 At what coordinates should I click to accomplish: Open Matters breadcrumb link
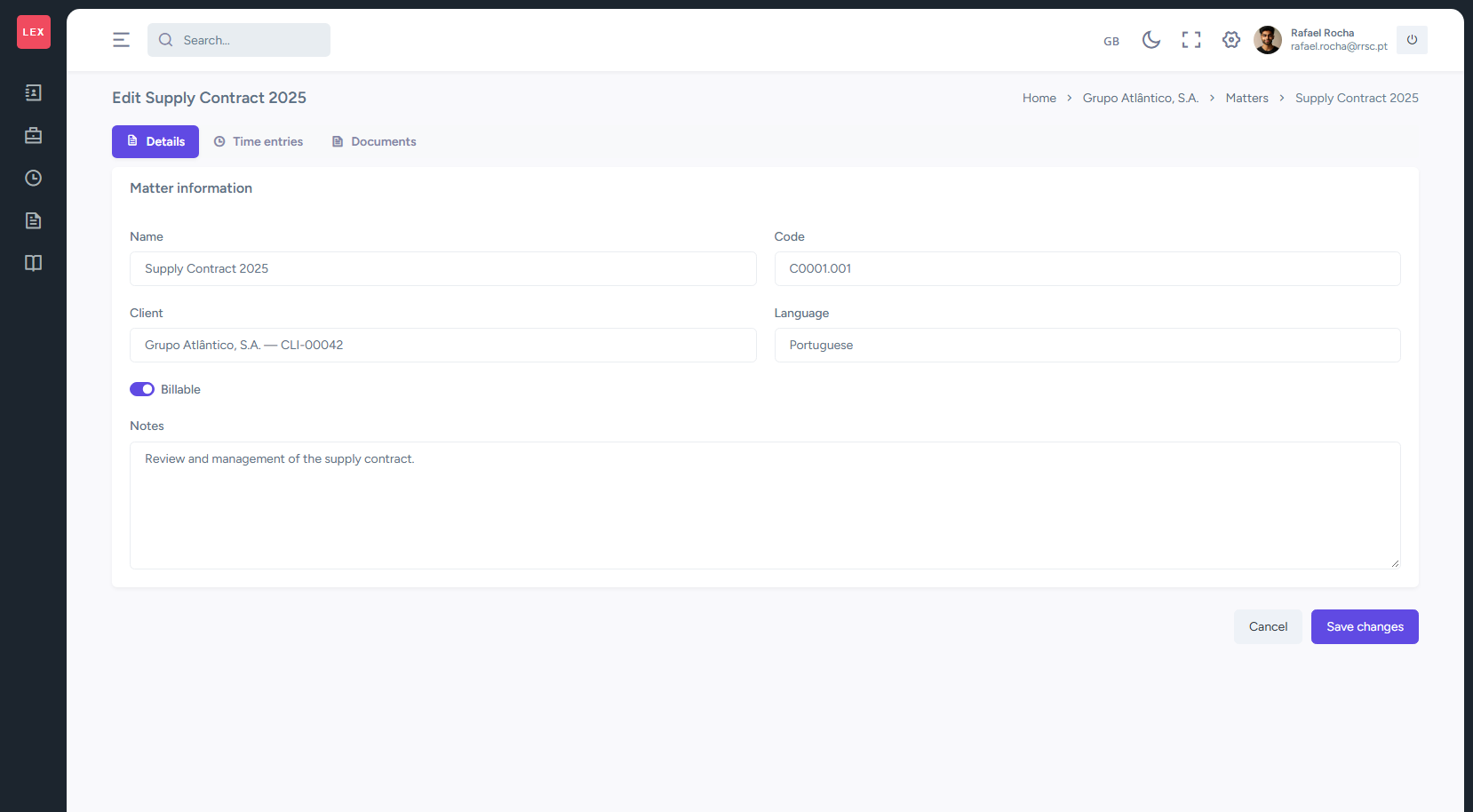pos(1247,98)
